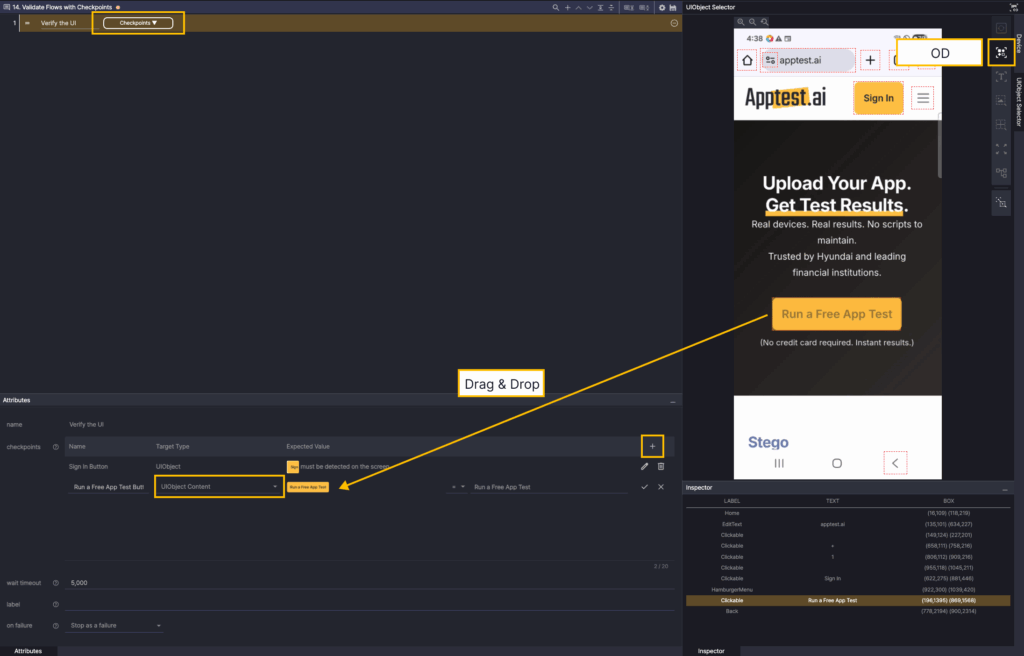Cancel the checkpoint edit with X

(661, 487)
